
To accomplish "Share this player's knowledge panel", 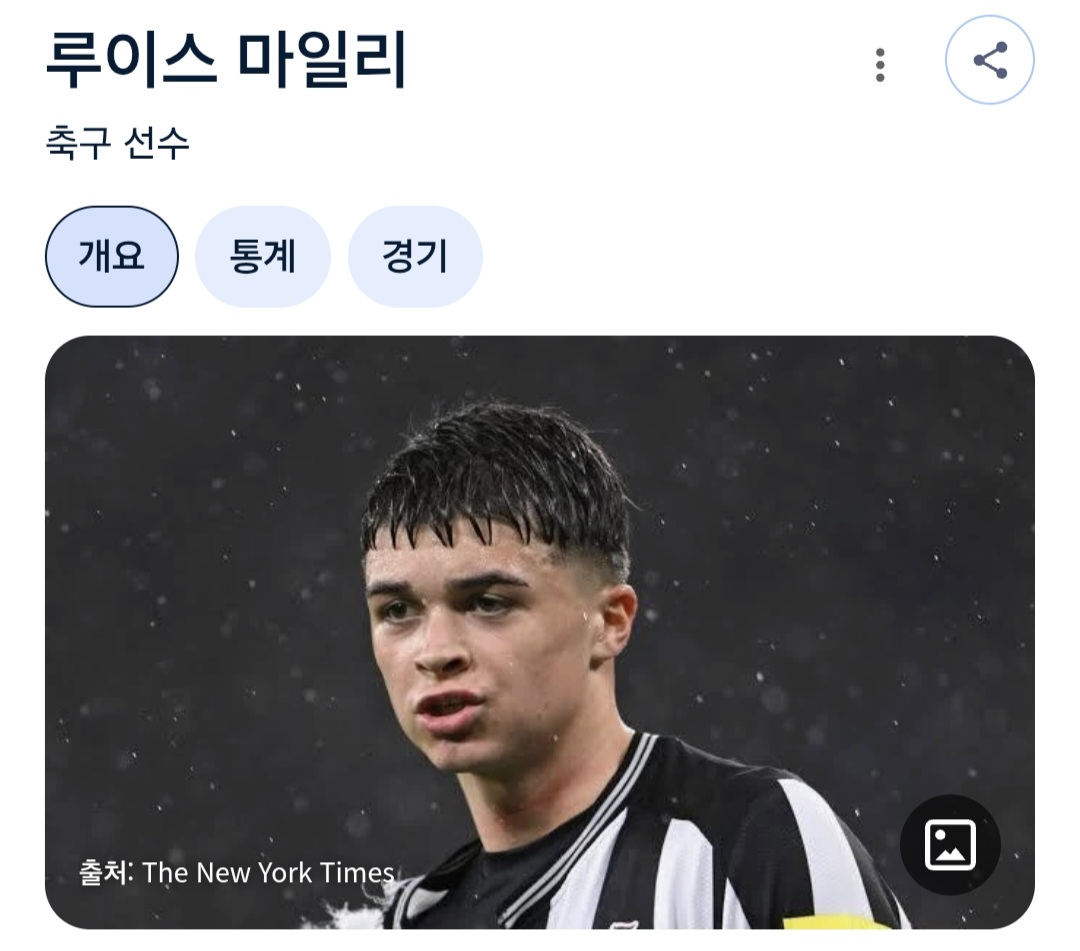I will 990,60.
